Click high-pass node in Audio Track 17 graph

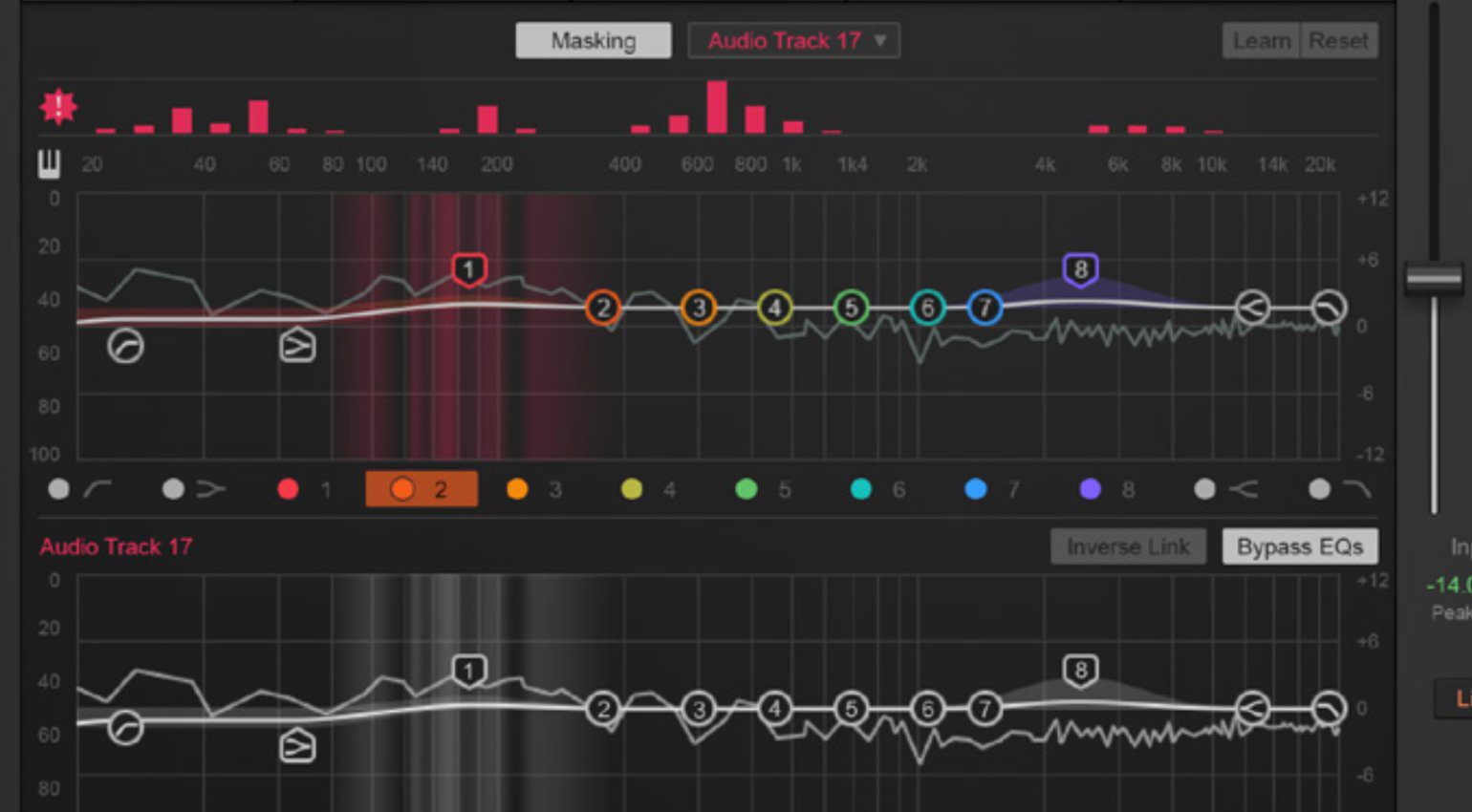coord(125,728)
